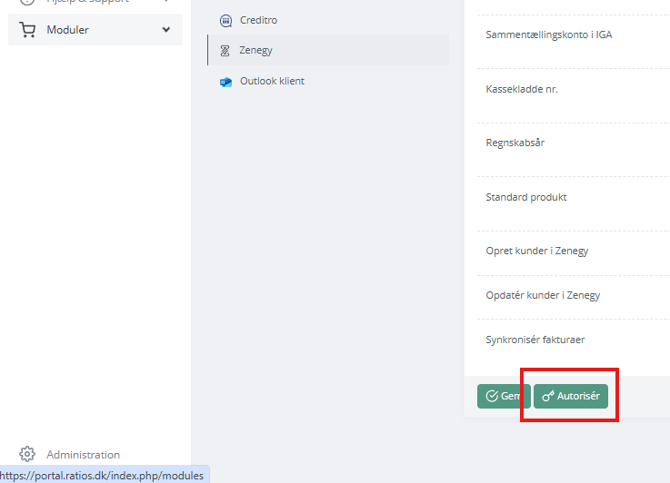This screenshot has height=483, width=670.
Task: Click the Synkronisér fakturaer setting row
Action: pos(534,340)
